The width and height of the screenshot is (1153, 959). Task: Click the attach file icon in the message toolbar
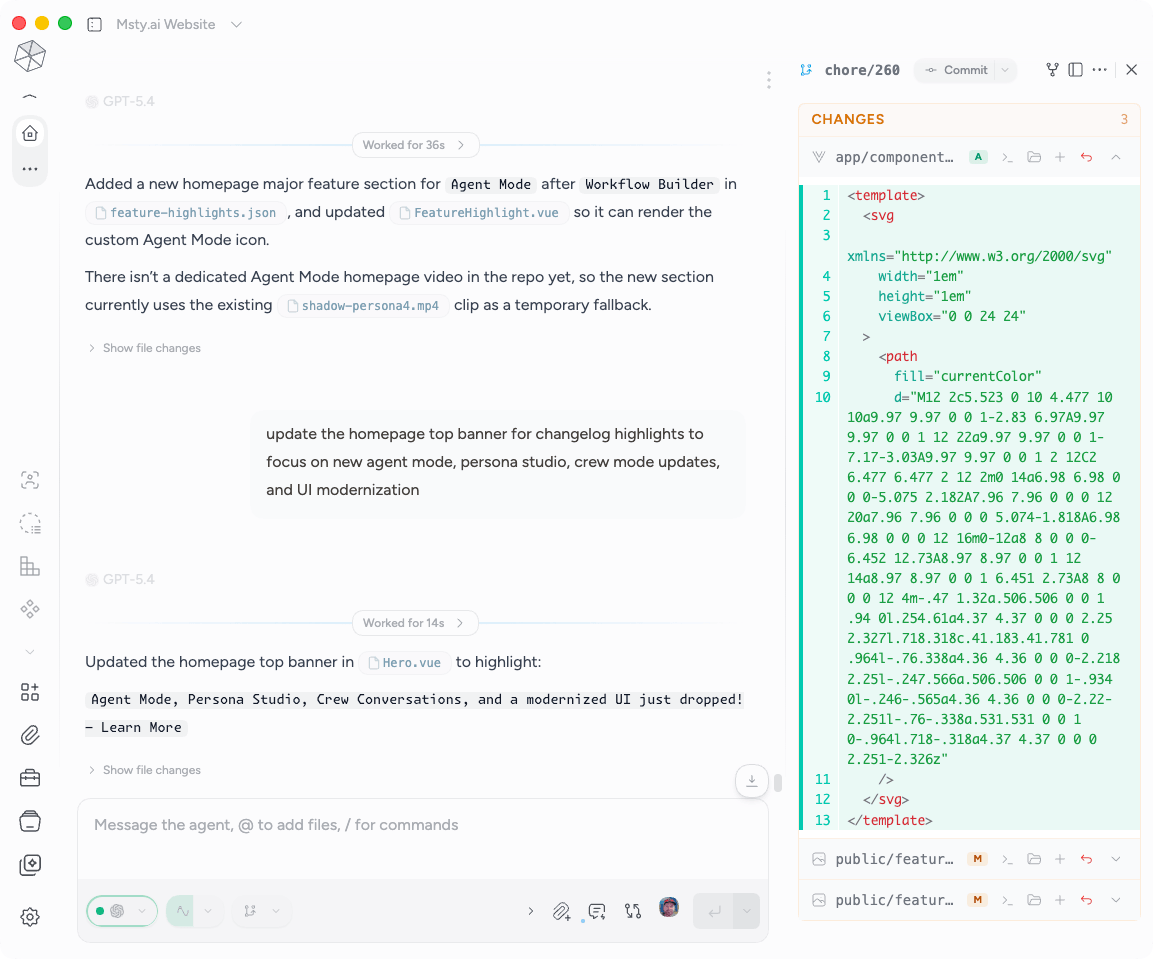pyautogui.click(x=562, y=911)
